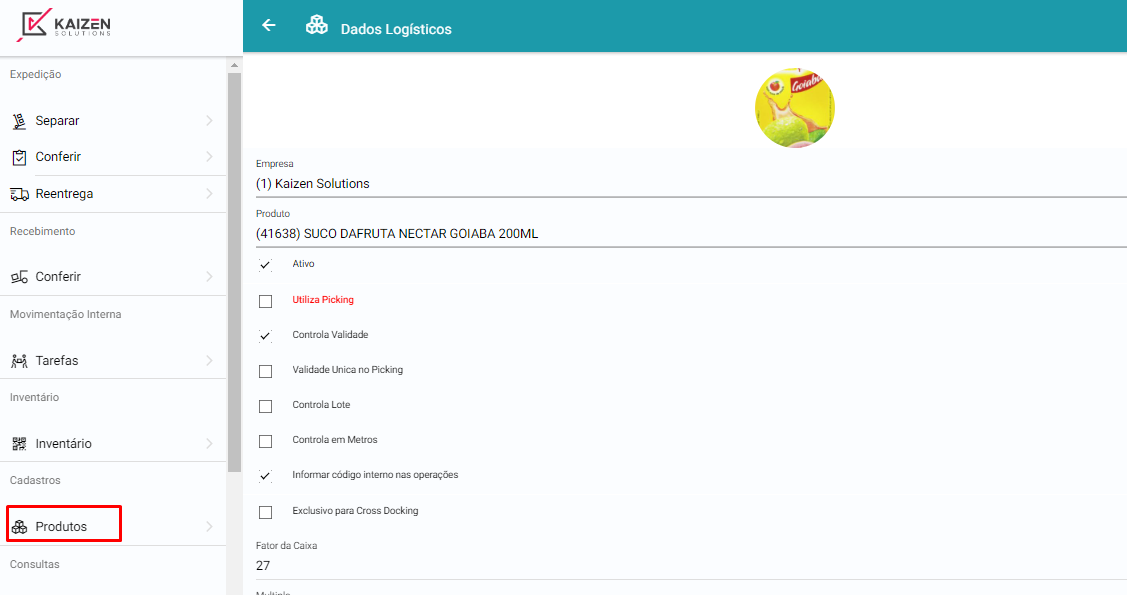Click the sidebar scrollbar up arrow
The width and height of the screenshot is (1127, 595).
click(234, 65)
